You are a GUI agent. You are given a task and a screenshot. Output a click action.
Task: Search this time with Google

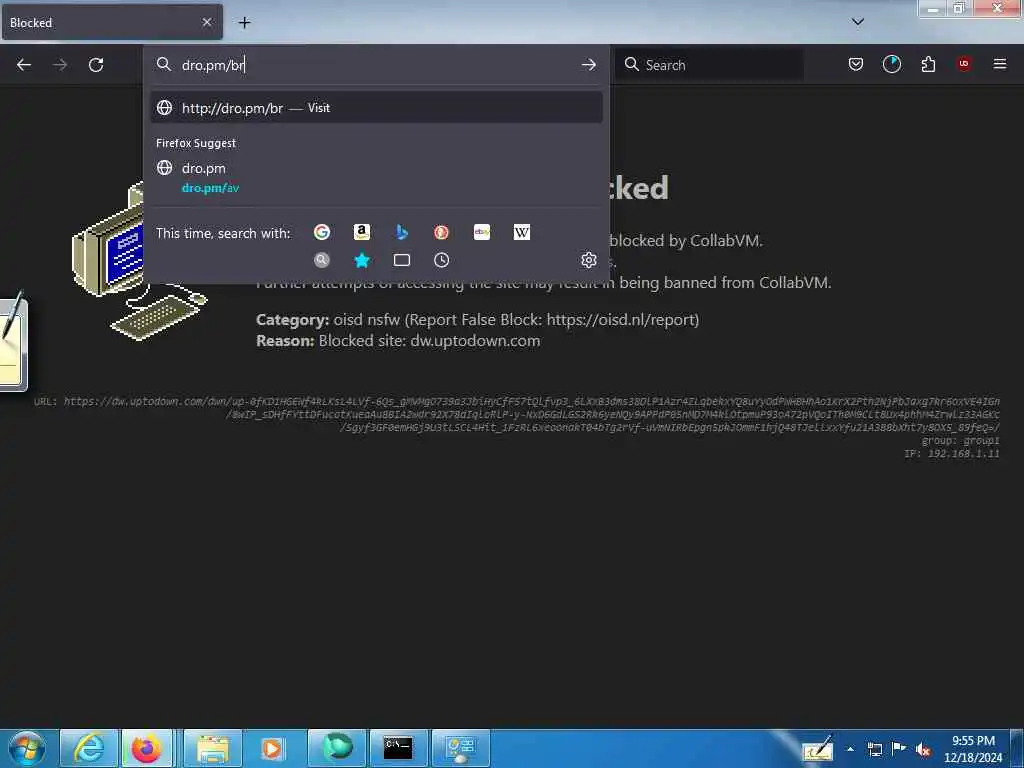point(322,232)
